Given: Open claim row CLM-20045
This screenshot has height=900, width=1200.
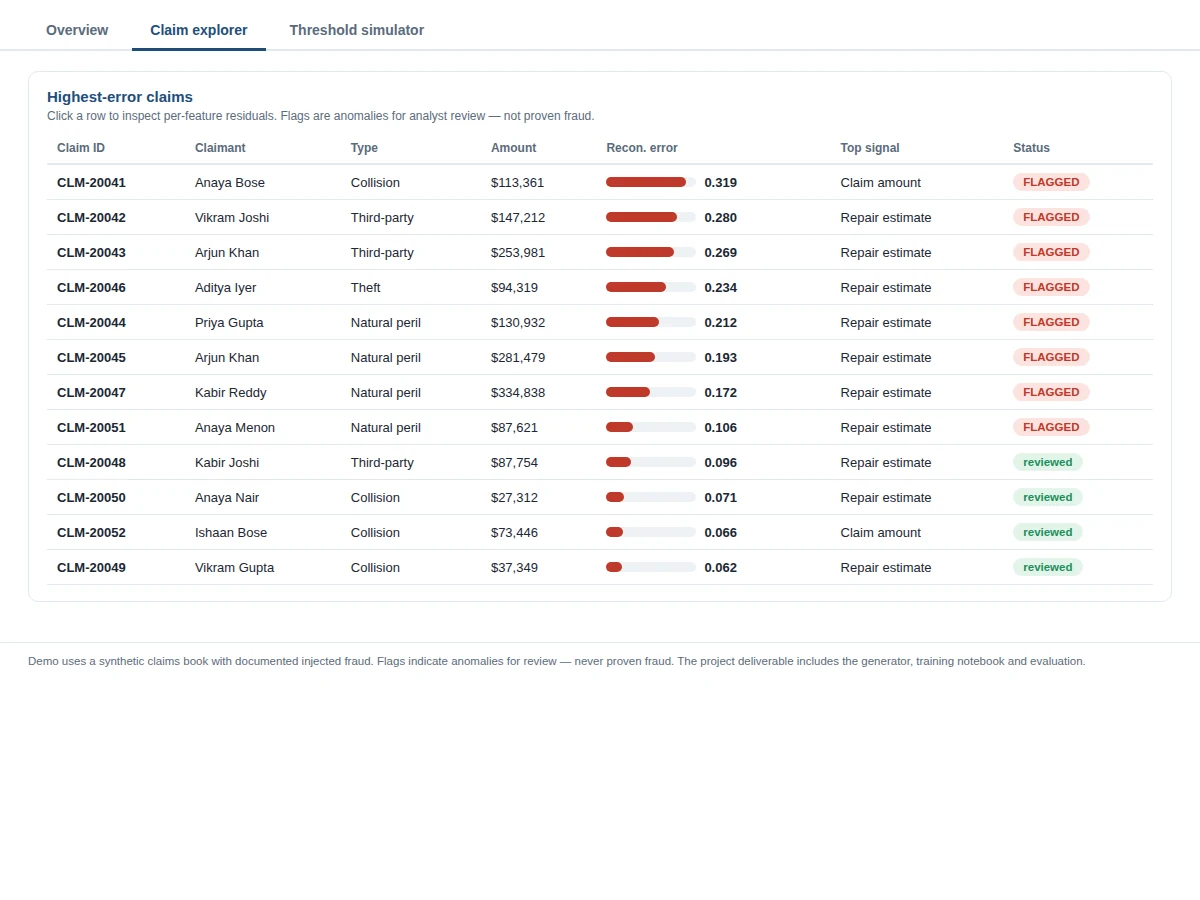Looking at the screenshot, I should coord(600,357).
